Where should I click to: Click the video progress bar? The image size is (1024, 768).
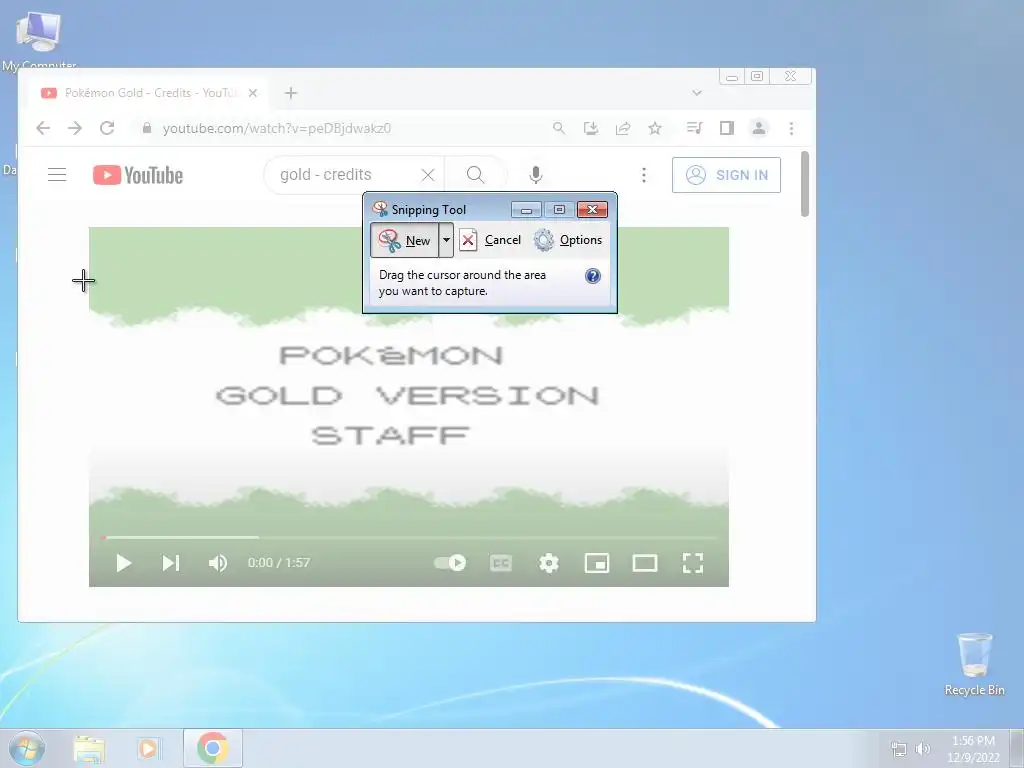pos(409,537)
